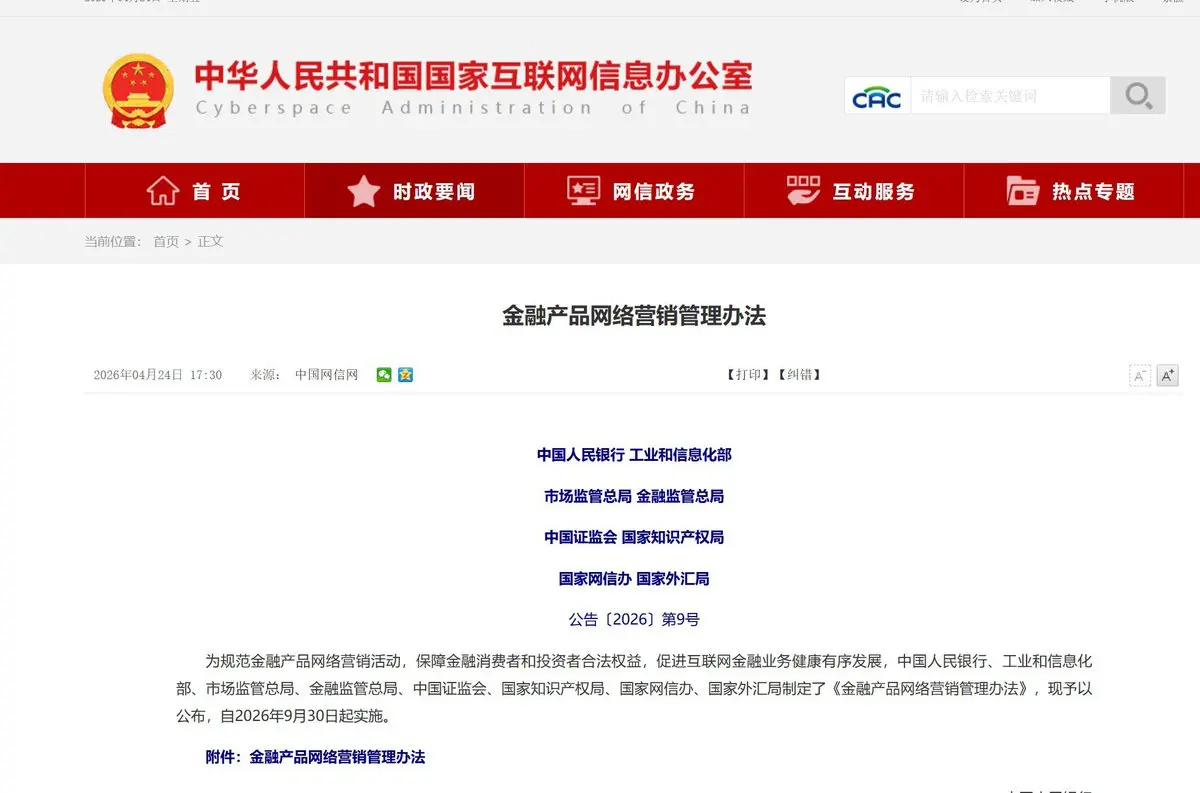
Task: Share the article via WeChat icon
Action: click(384, 375)
